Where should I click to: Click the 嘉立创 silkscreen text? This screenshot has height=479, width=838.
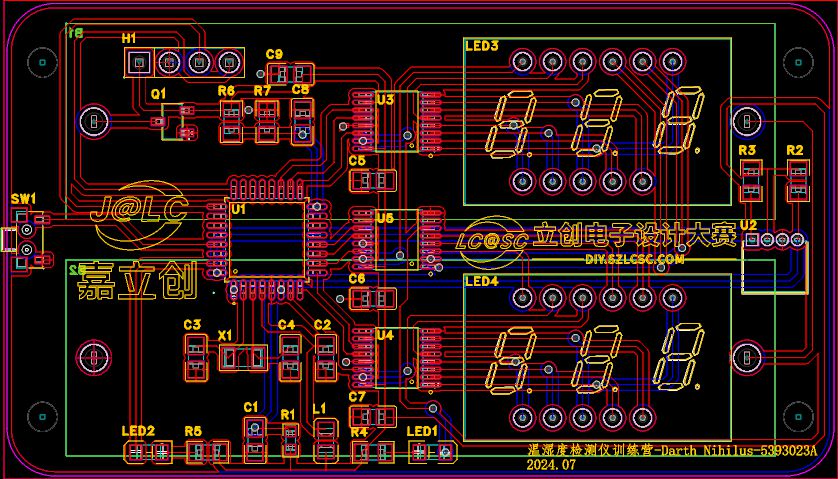click(137, 281)
